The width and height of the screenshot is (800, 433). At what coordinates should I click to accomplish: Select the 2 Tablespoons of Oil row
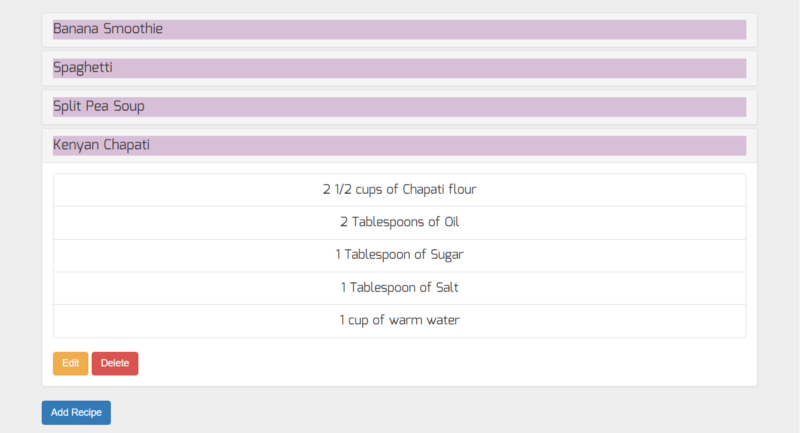[x=399, y=222]
